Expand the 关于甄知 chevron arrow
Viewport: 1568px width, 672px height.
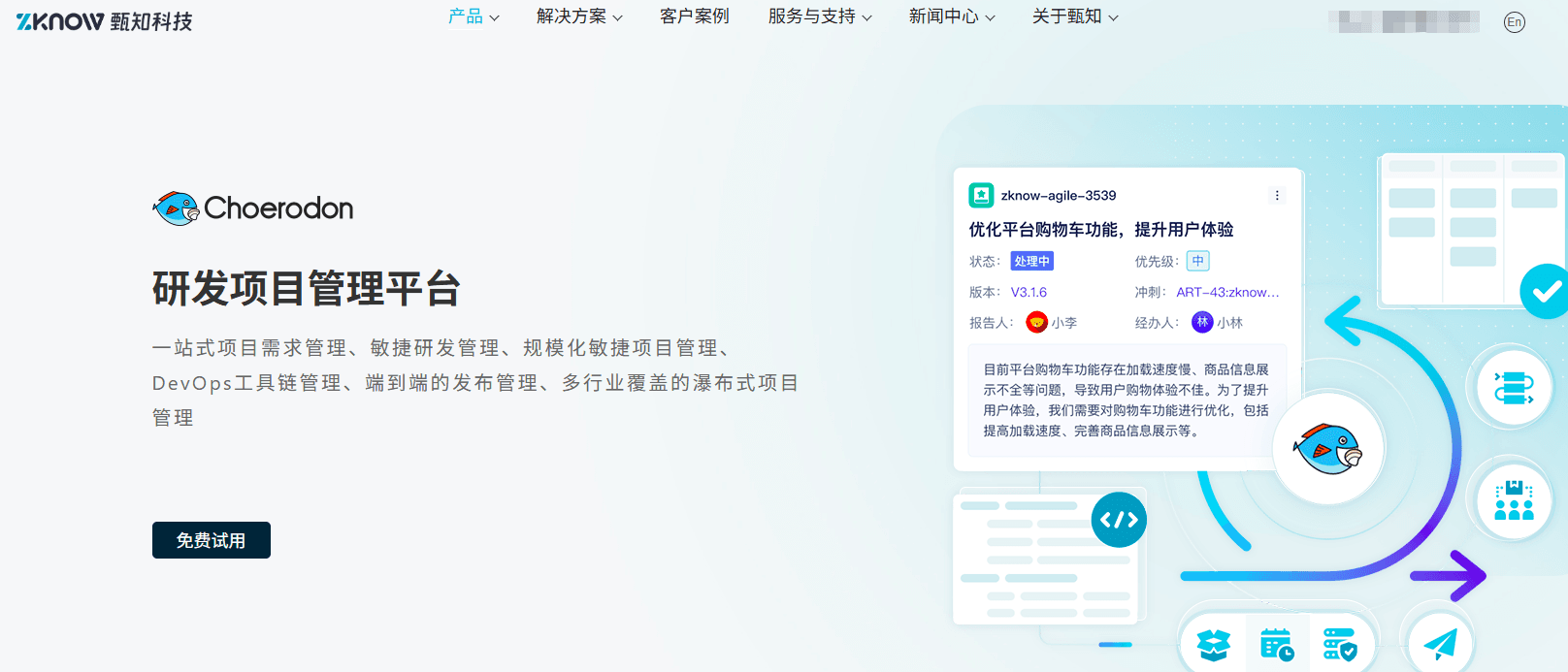1113,17
